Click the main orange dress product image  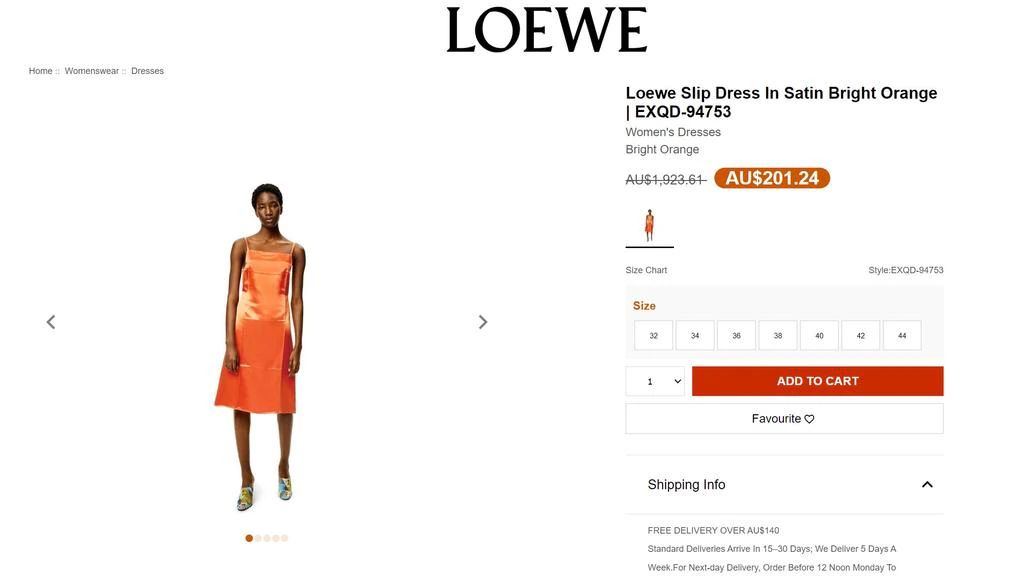[261, 346]
